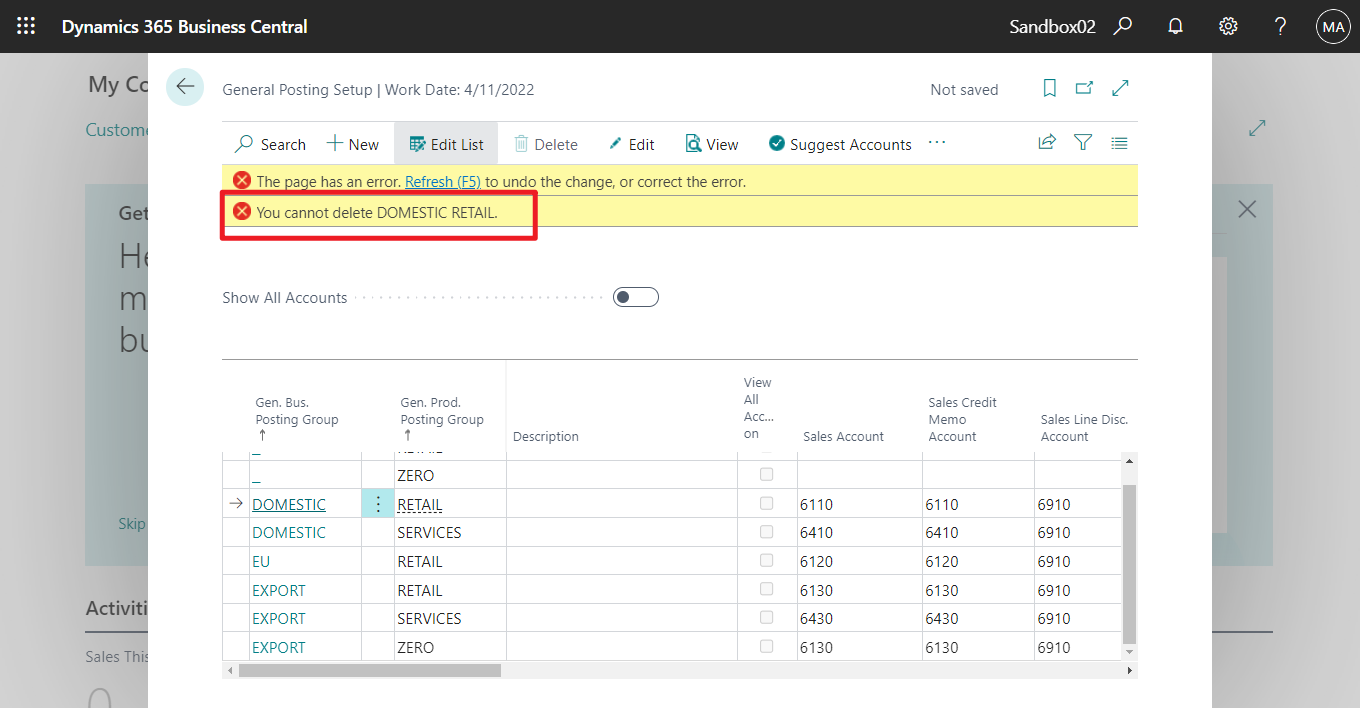Expand the page to full width
Screen dimensions: 1360x708
pos(1121,89)
